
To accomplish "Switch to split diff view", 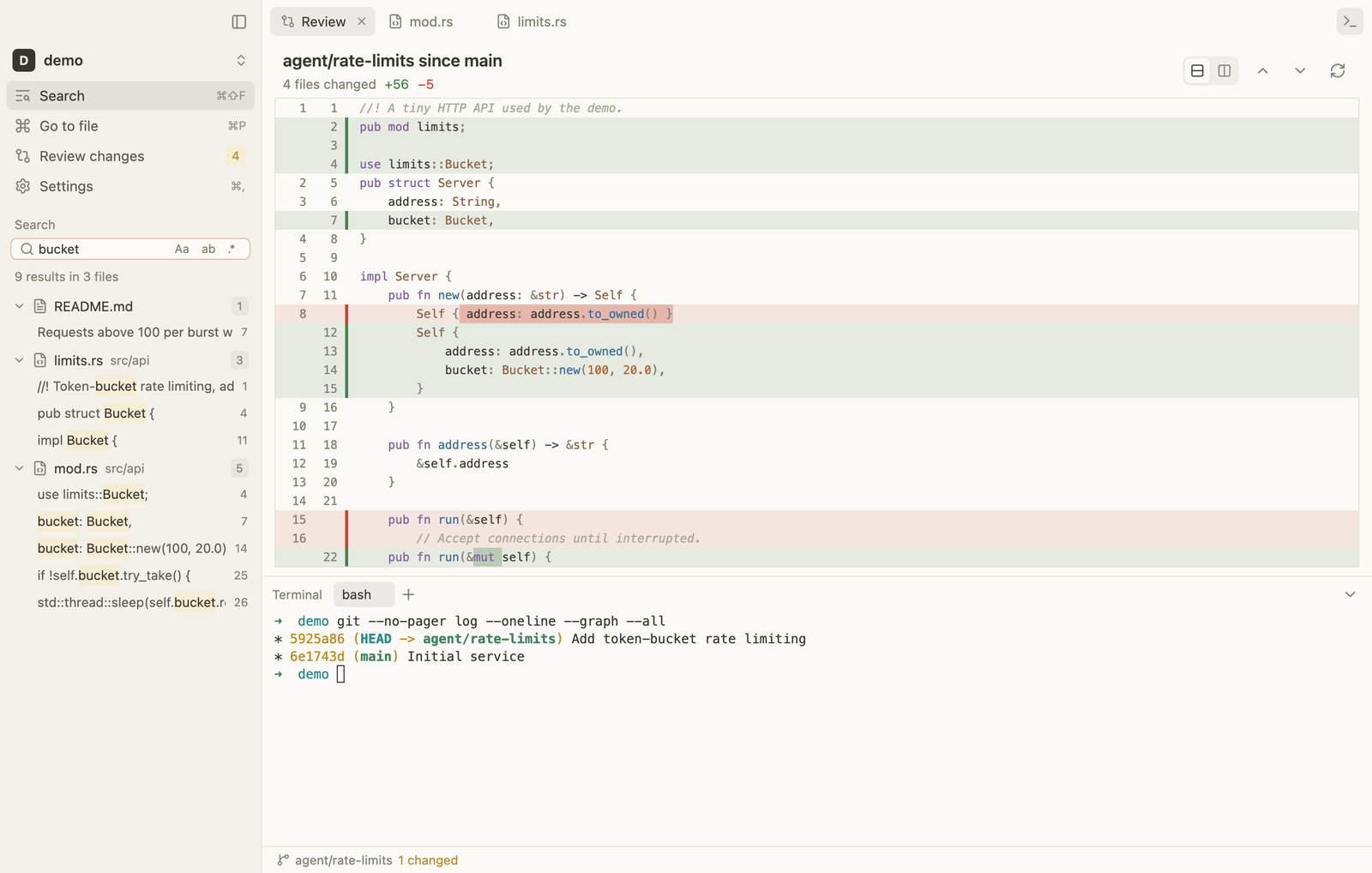I will point(1225,70).
